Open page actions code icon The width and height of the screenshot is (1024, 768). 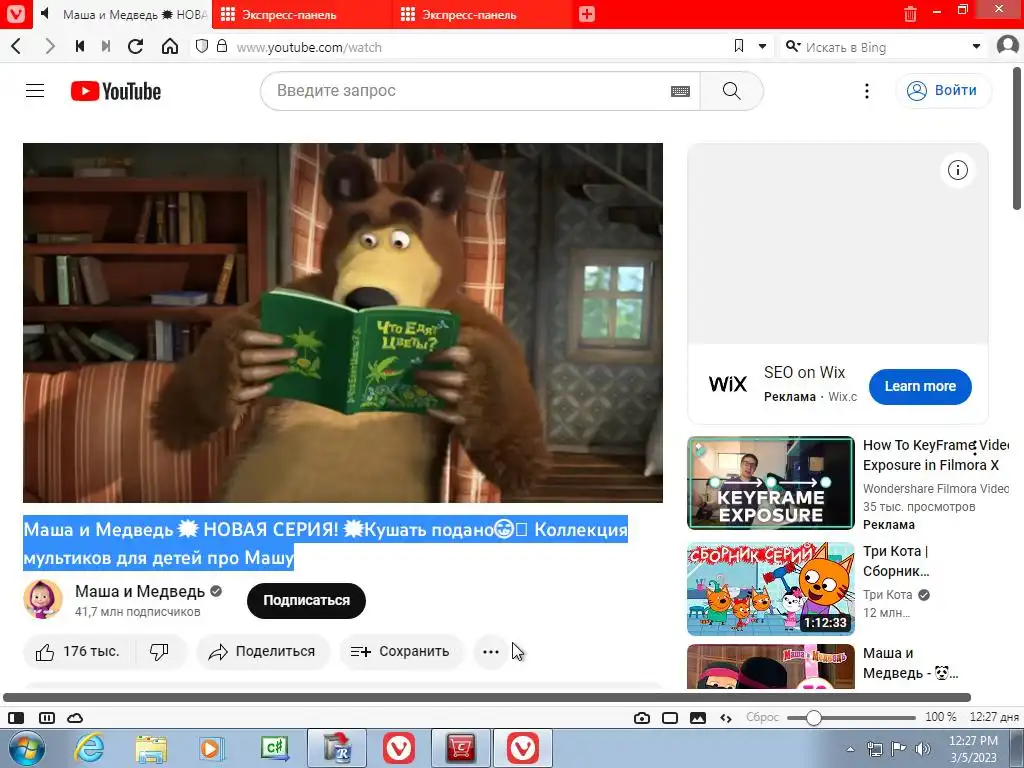pyautogui.click(x=726, y=718)
